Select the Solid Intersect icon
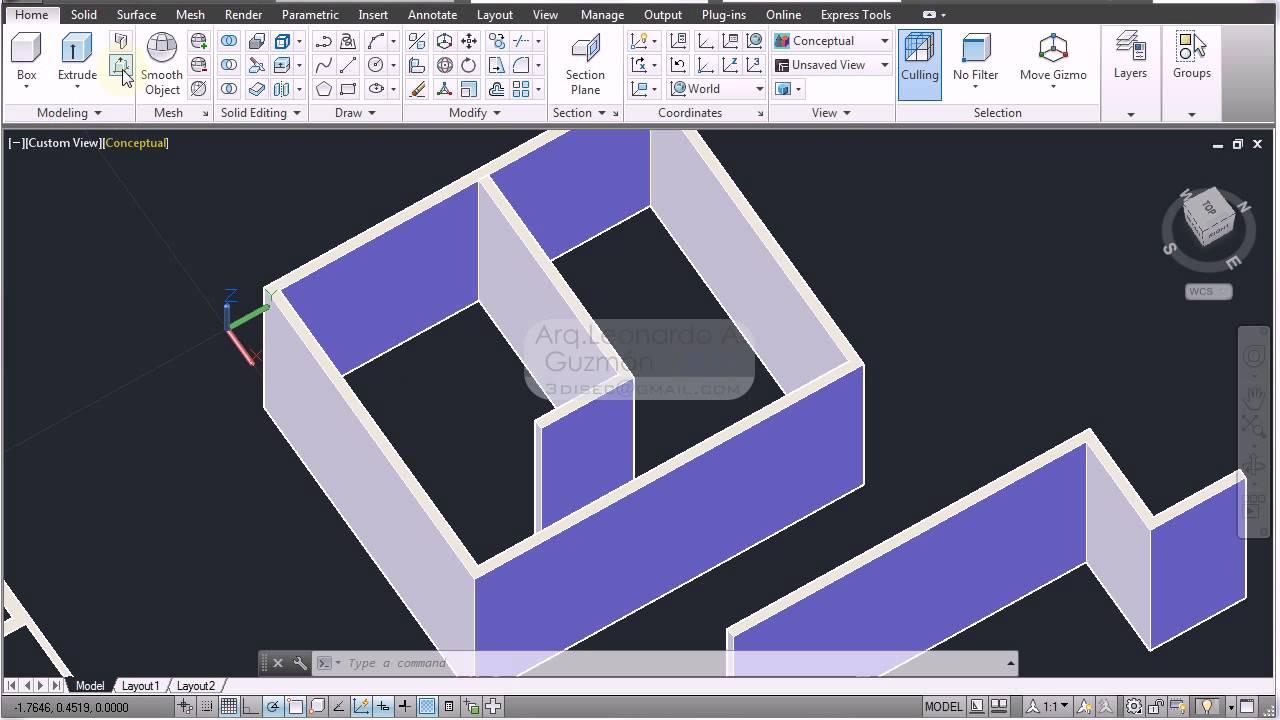The width and height of the screenshot is (1280, 720). point(229,89)
